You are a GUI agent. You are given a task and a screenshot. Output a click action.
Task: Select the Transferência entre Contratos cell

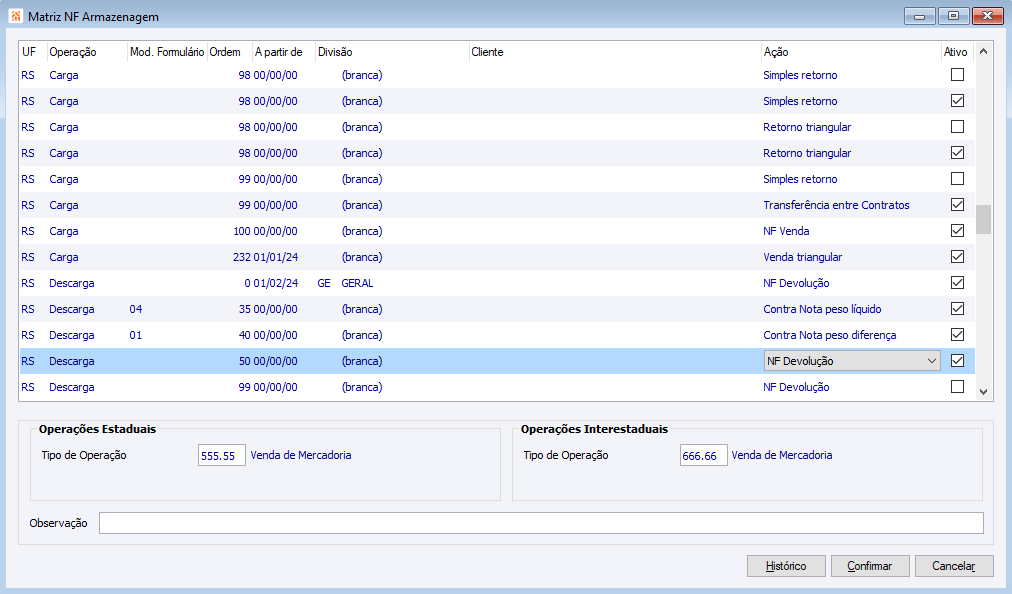click(836, 205)
